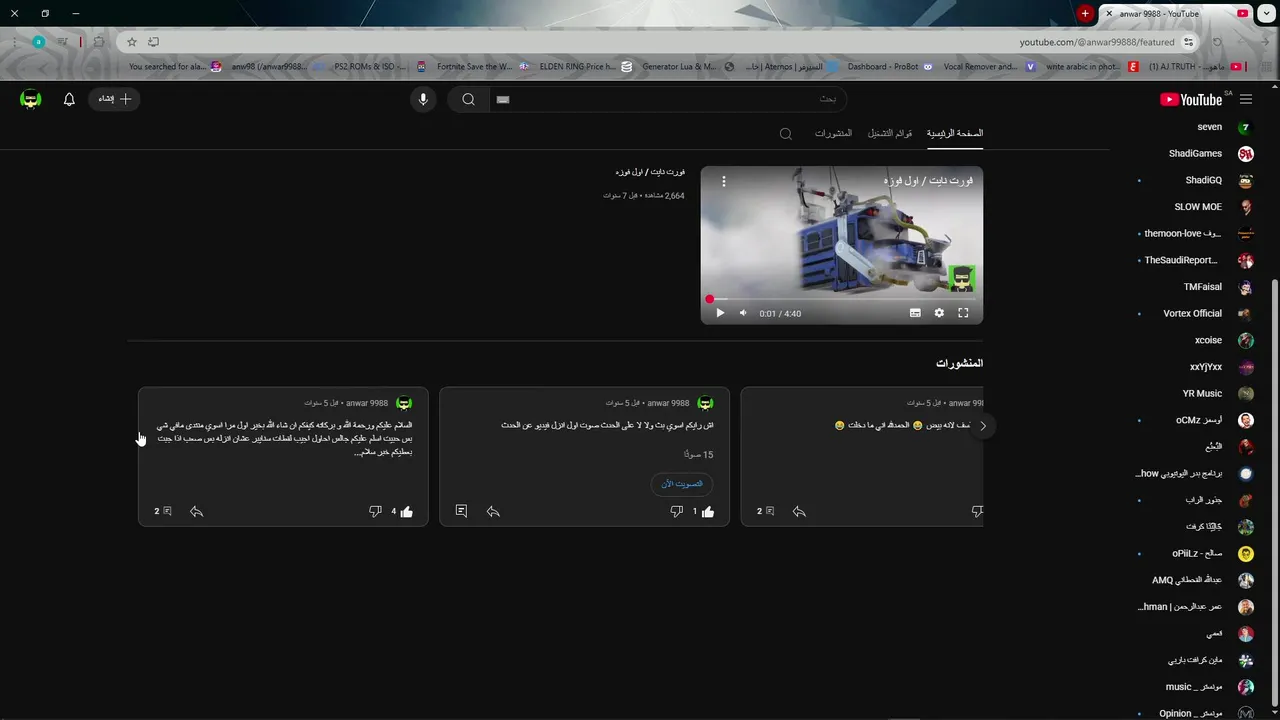Open the site settings icon in address bar
Image resolution: width=1280 pixels, height=720 pixels.
pyautogui.click(x=1188, y=42)
